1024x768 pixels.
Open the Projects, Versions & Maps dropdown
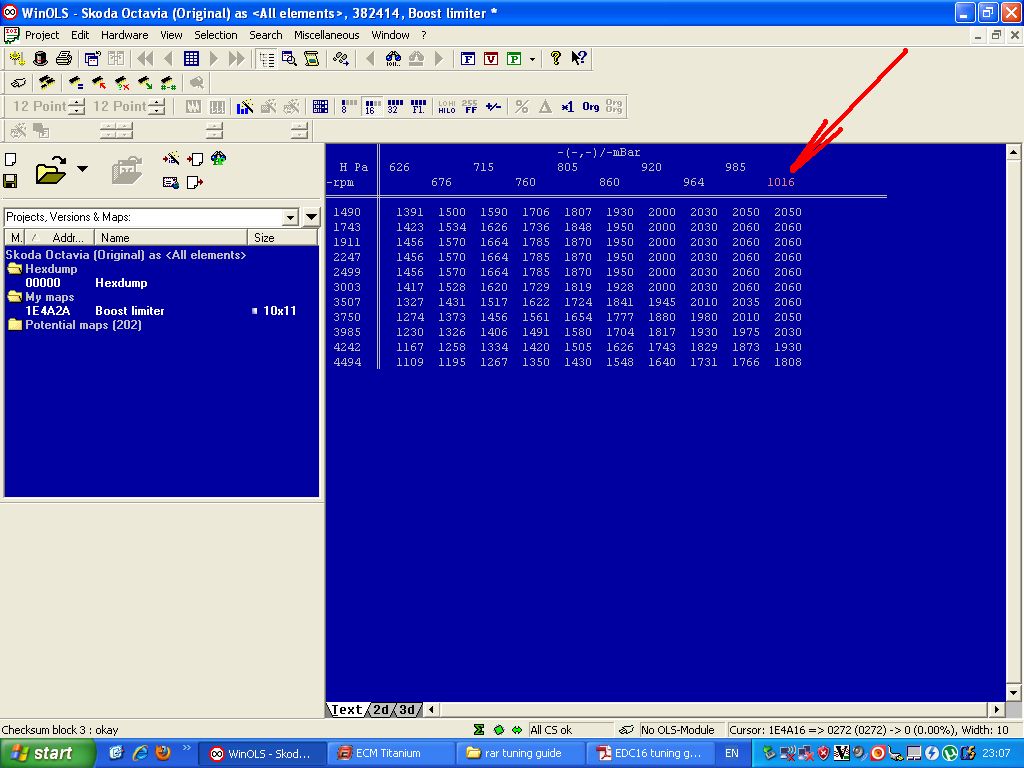[290, 217]
